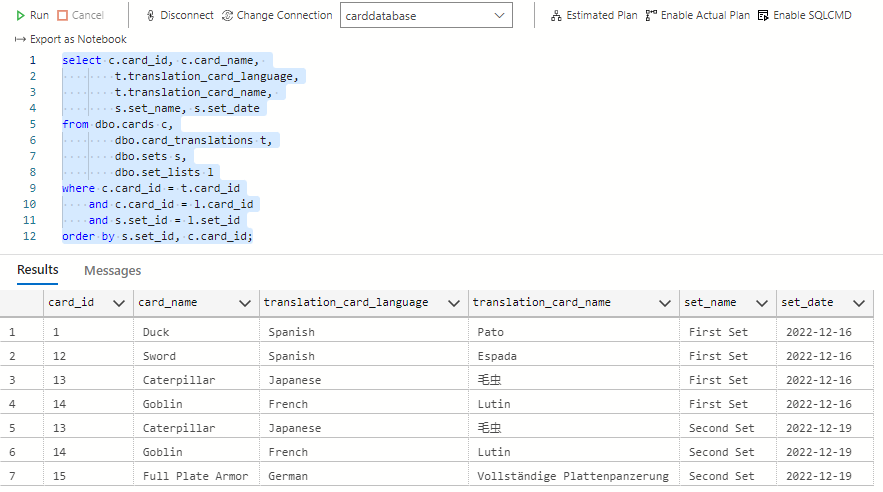
Task: Switch to the Messages tab
Action: 113,271
